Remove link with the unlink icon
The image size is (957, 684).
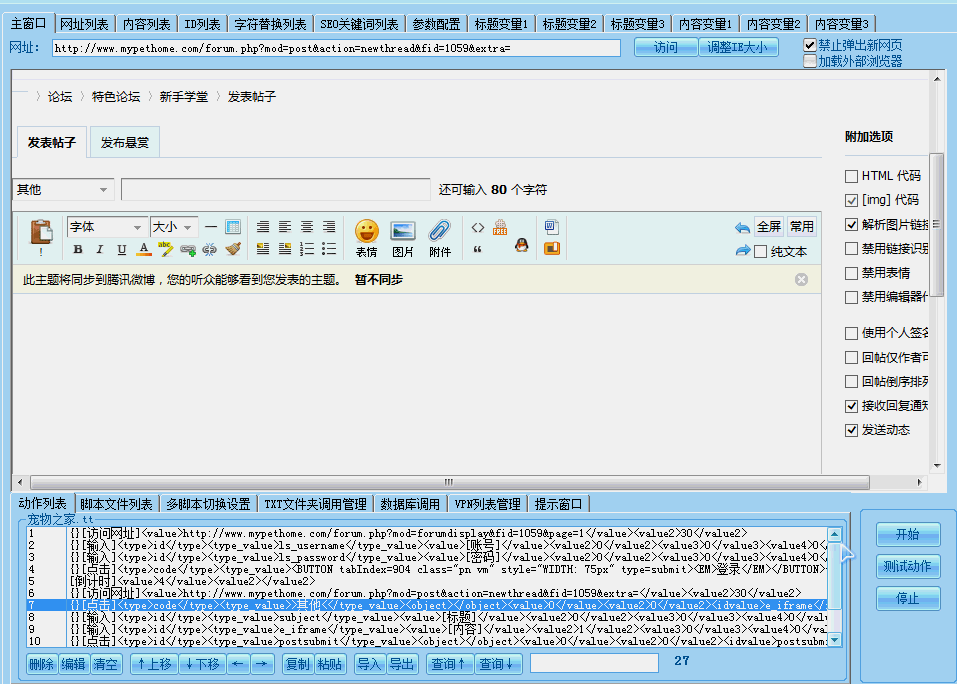[209, 249]
